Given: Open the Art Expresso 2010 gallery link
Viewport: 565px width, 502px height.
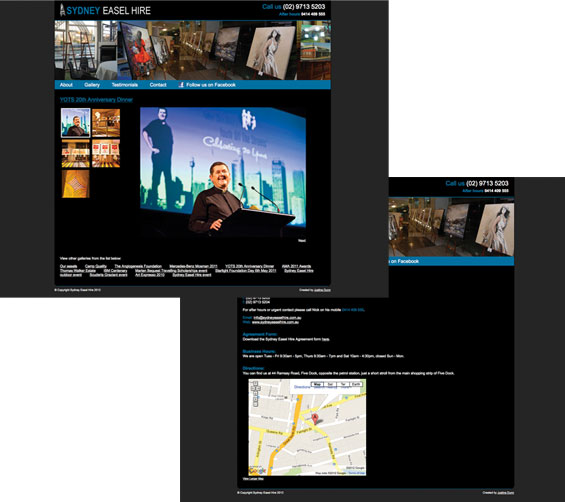Looking at the screenshot, I should click(x=150, y=275).
